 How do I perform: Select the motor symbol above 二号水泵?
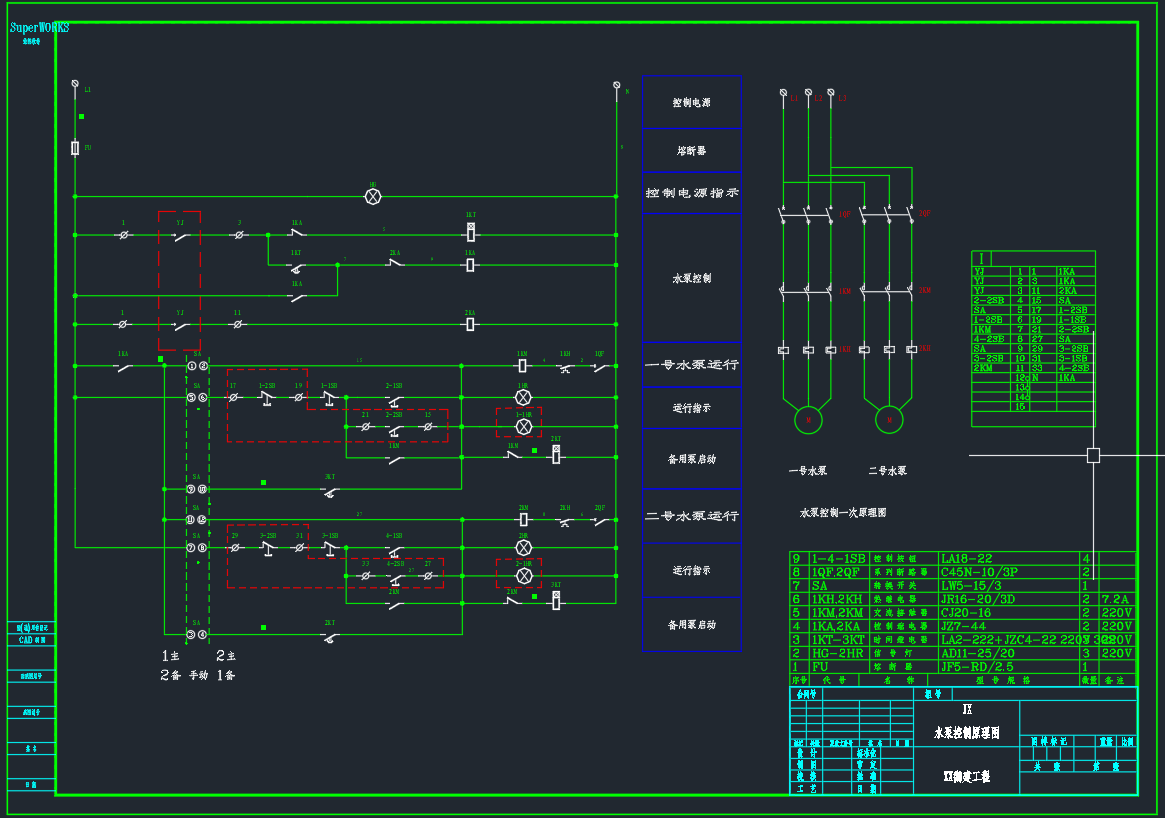(889, 421)
